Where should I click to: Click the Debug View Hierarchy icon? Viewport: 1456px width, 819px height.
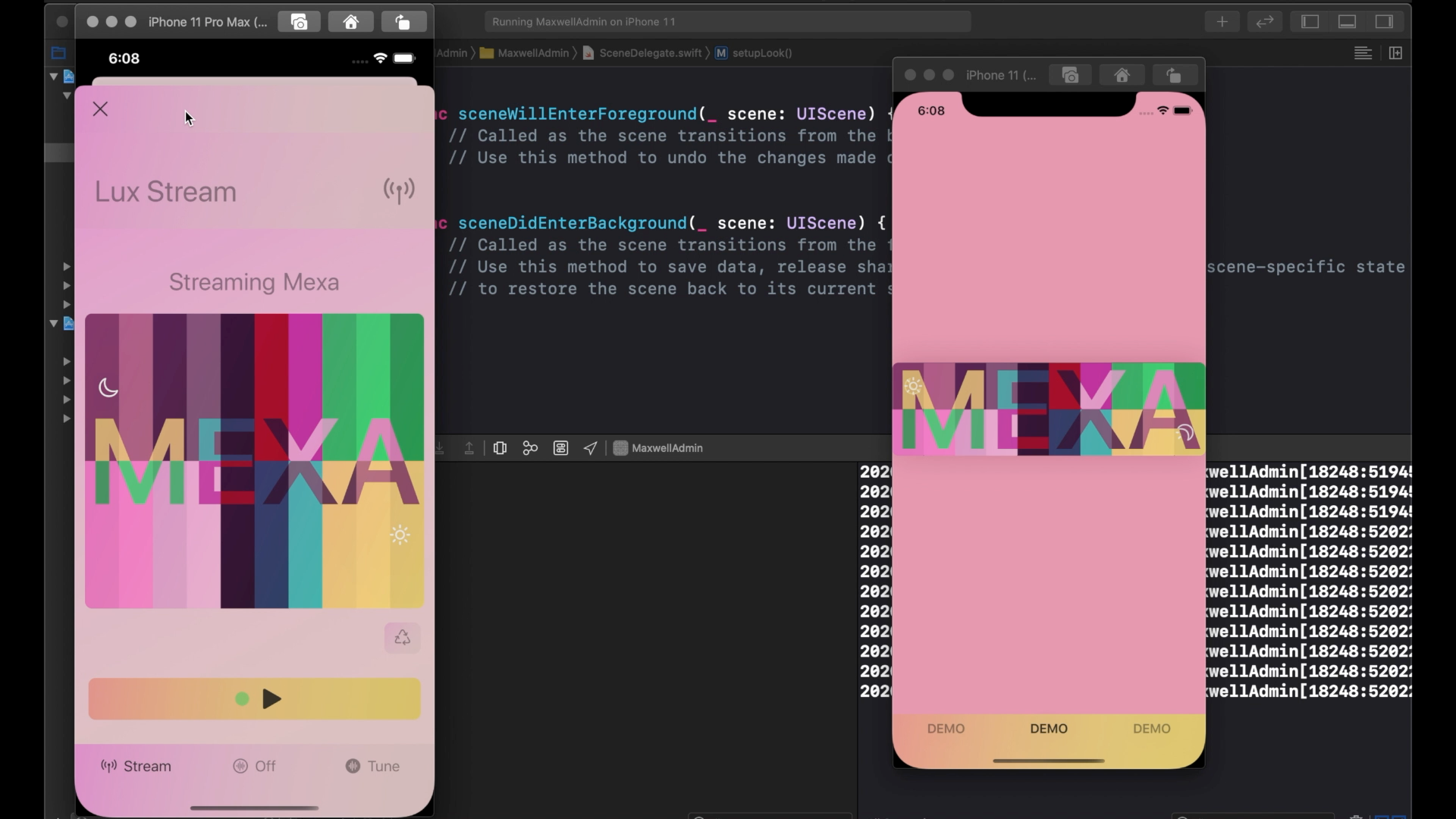(500, 448)
